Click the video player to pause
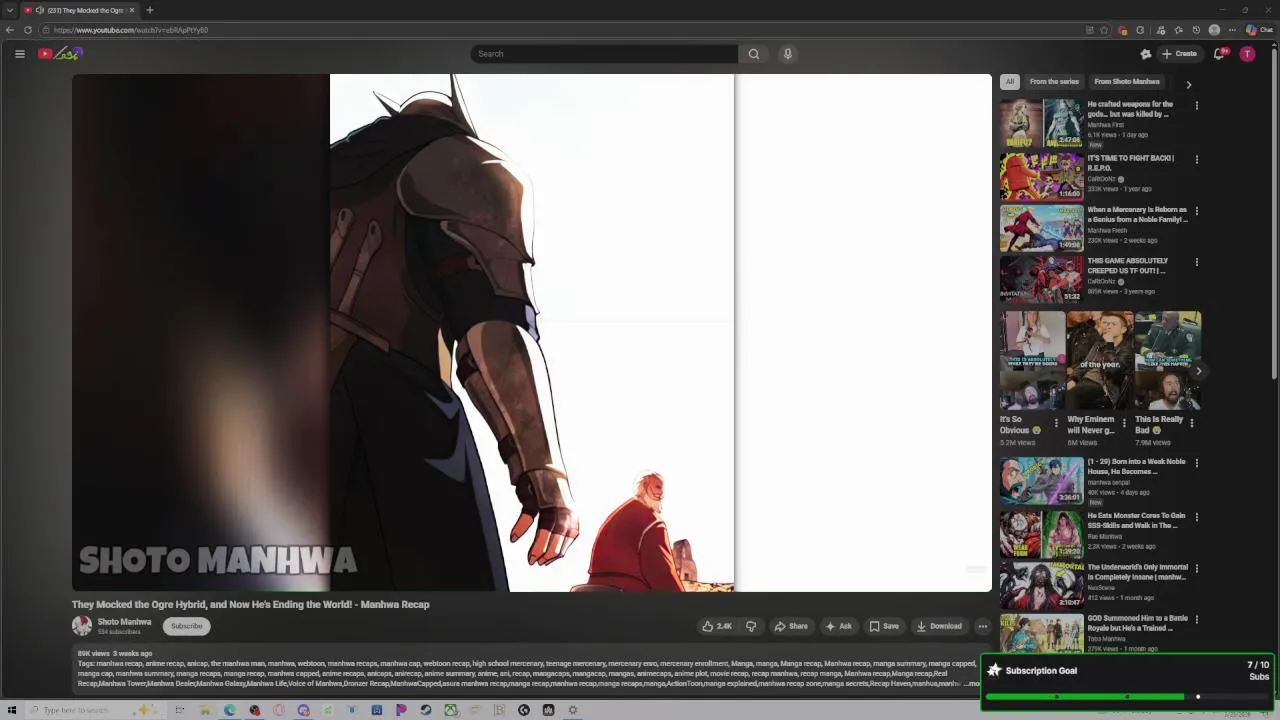This screenshot has height=720, width=1280. [531, 333]
